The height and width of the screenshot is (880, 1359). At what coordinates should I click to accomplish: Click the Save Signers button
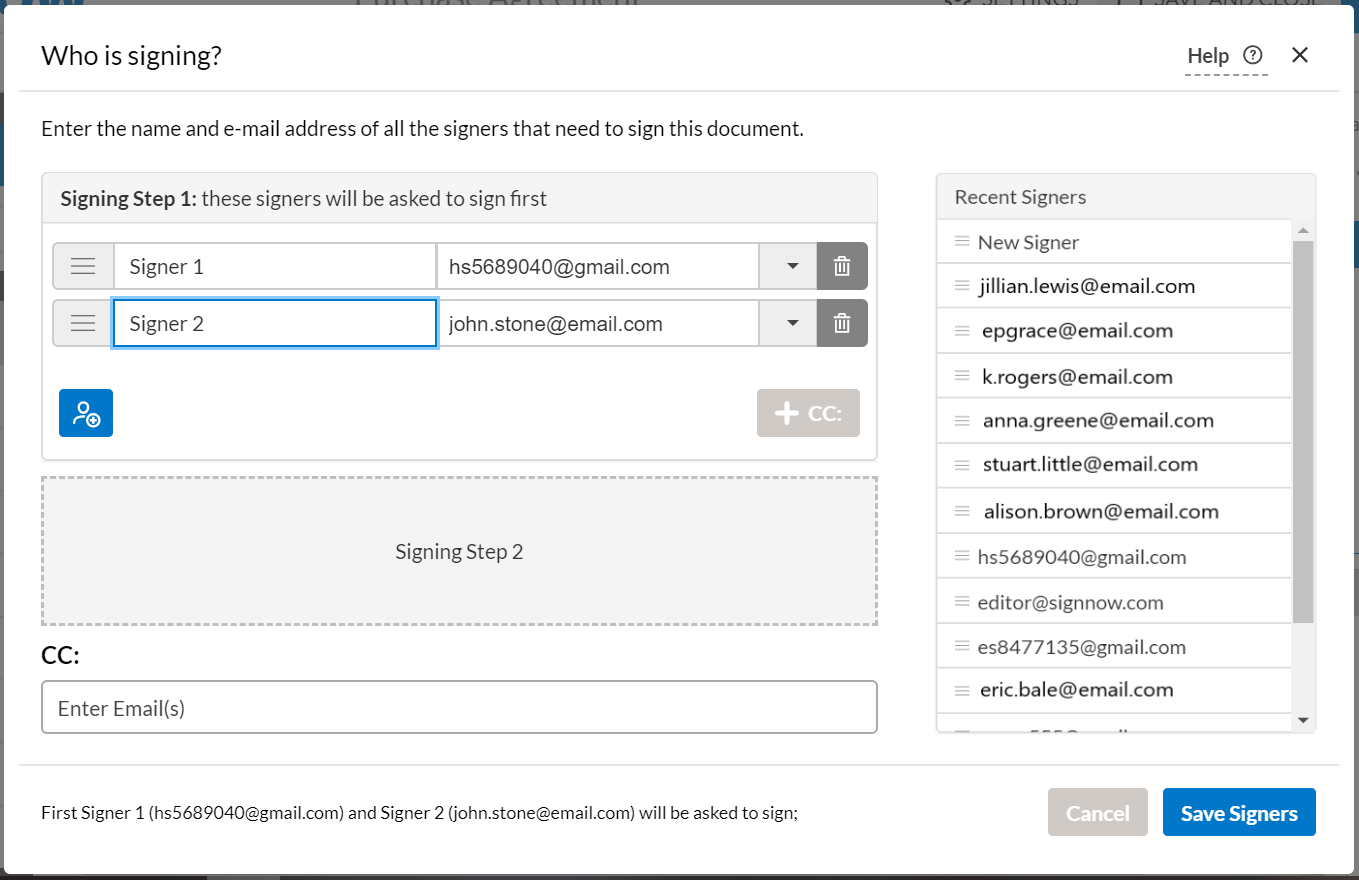tap(1239, 813)
